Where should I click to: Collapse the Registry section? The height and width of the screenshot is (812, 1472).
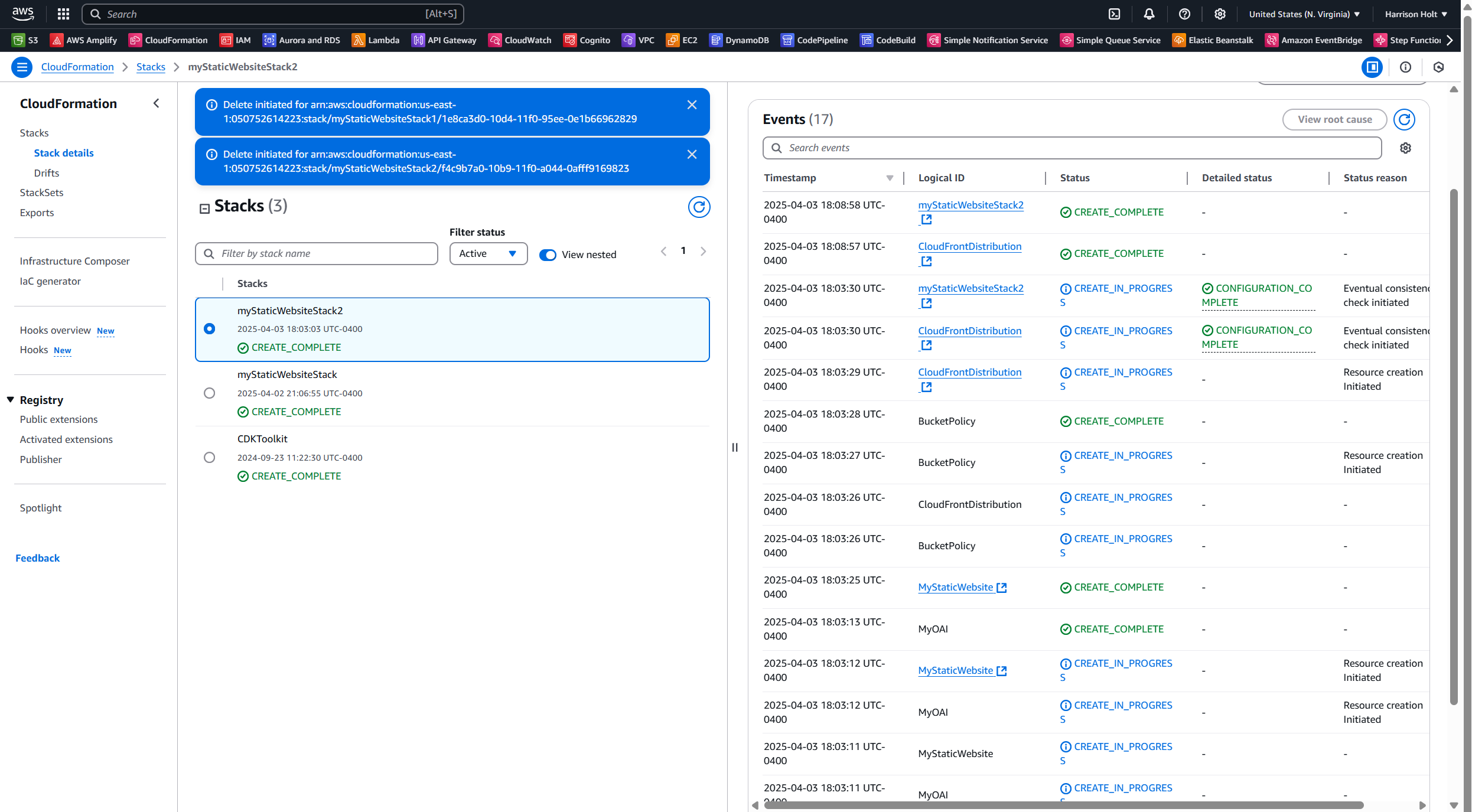pos(11,400)
